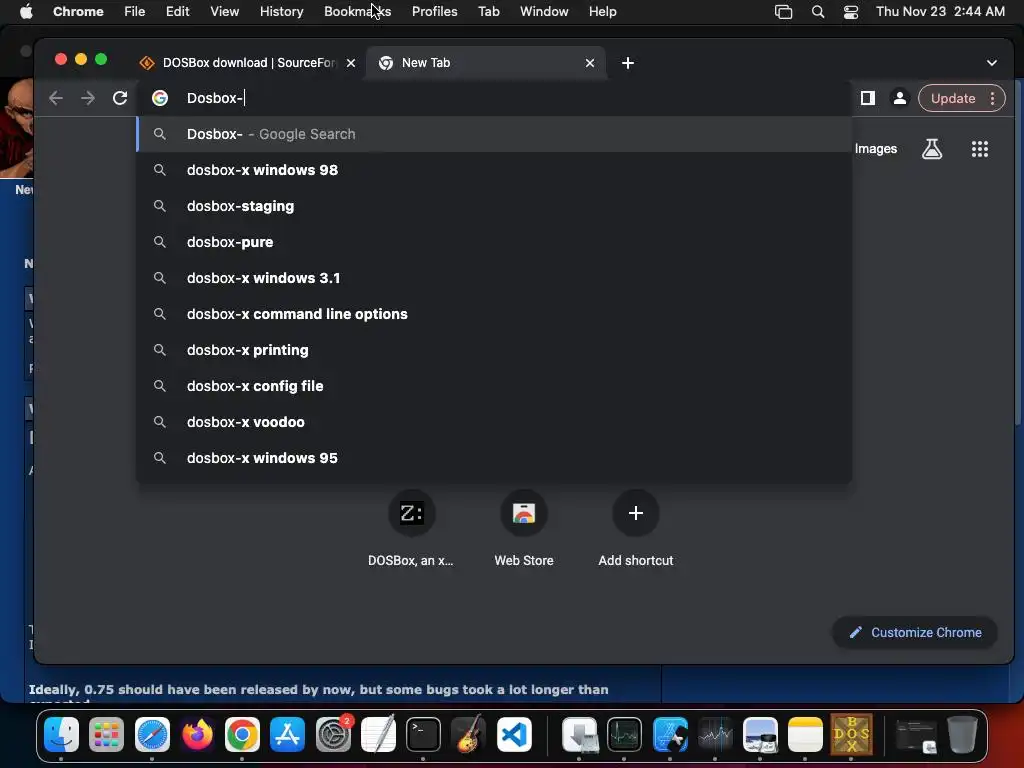This screenshot has height=768, width=1024.
Task: Open the profile avatar icon
Action: click(x=899, y=98)
